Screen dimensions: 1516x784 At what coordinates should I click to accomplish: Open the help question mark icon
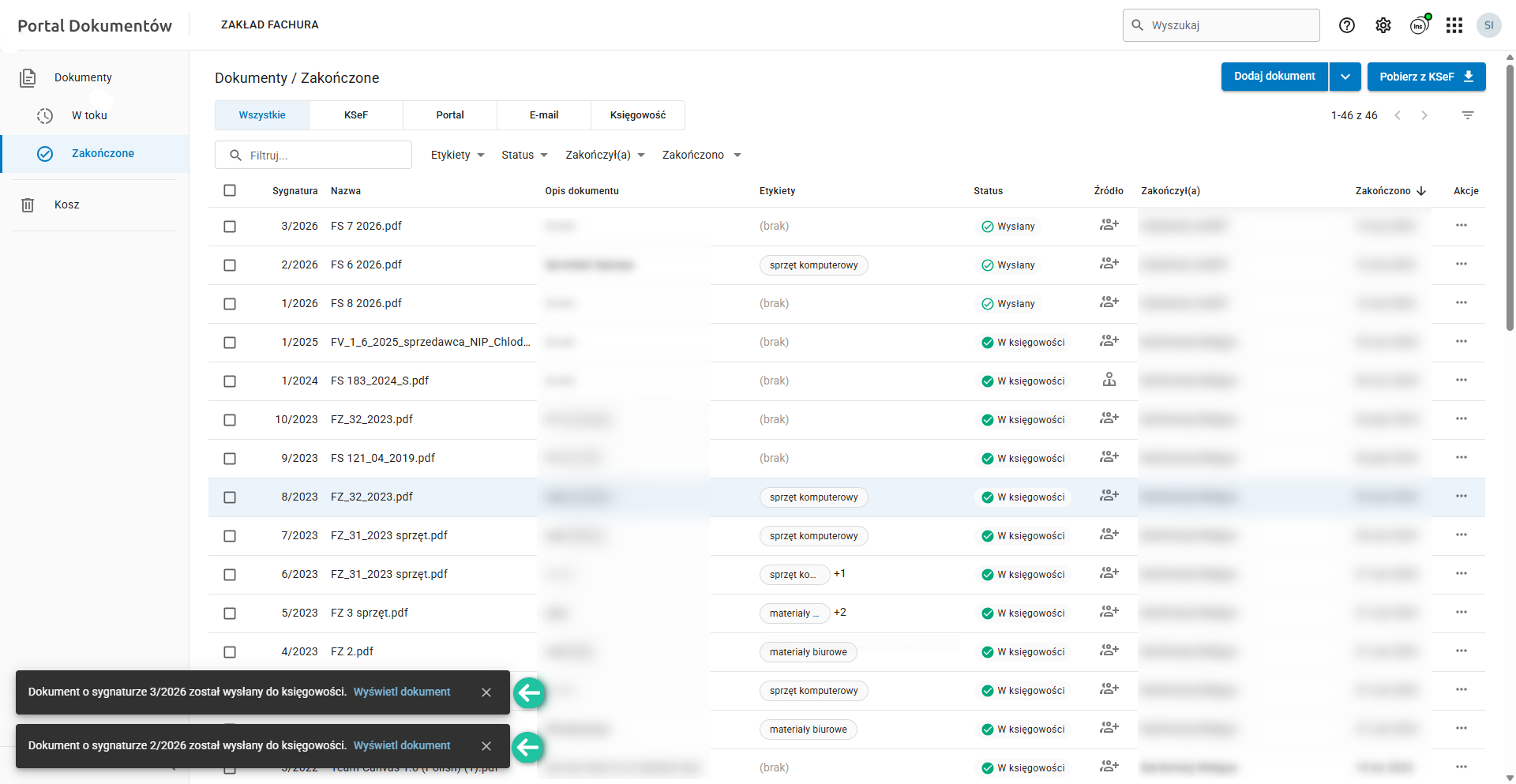(x=1347, y=25)
